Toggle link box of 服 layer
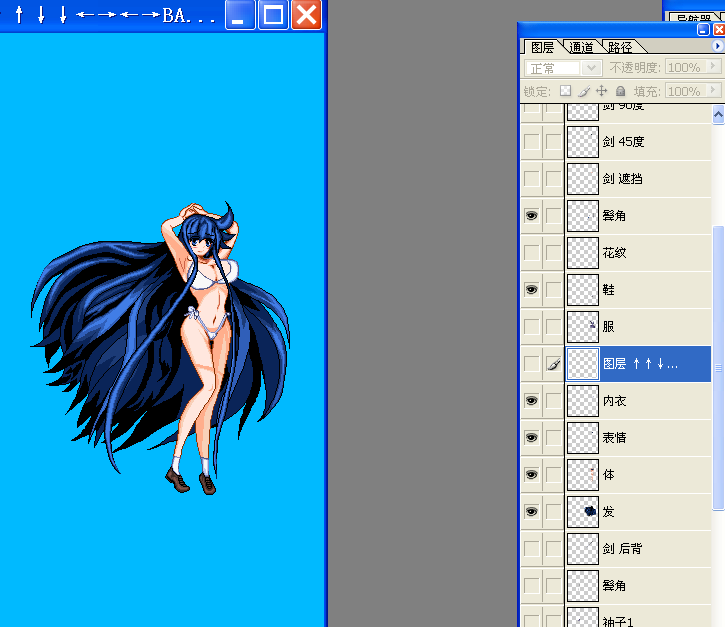The image size is (725, 627). click(554, 327)
